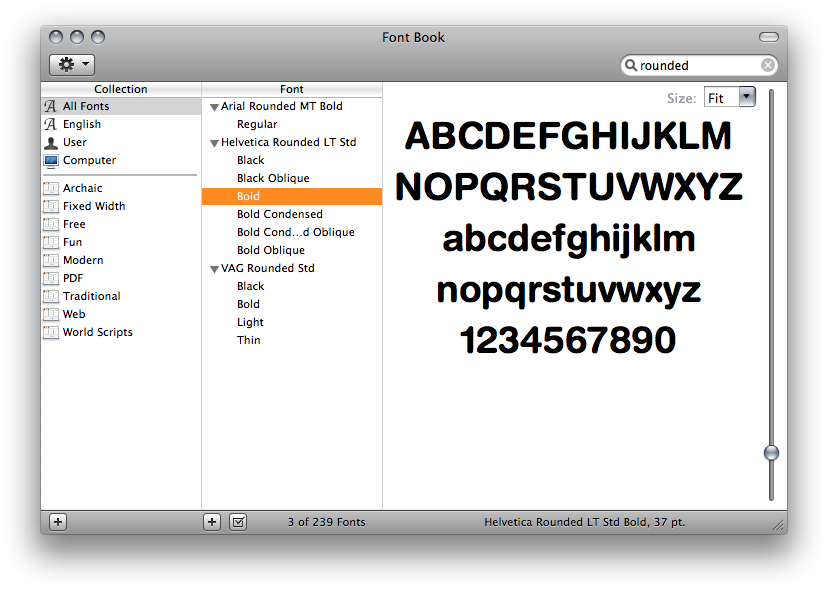Click the add fonts plus button
828x590 pixels.
(x=211, y=521)
